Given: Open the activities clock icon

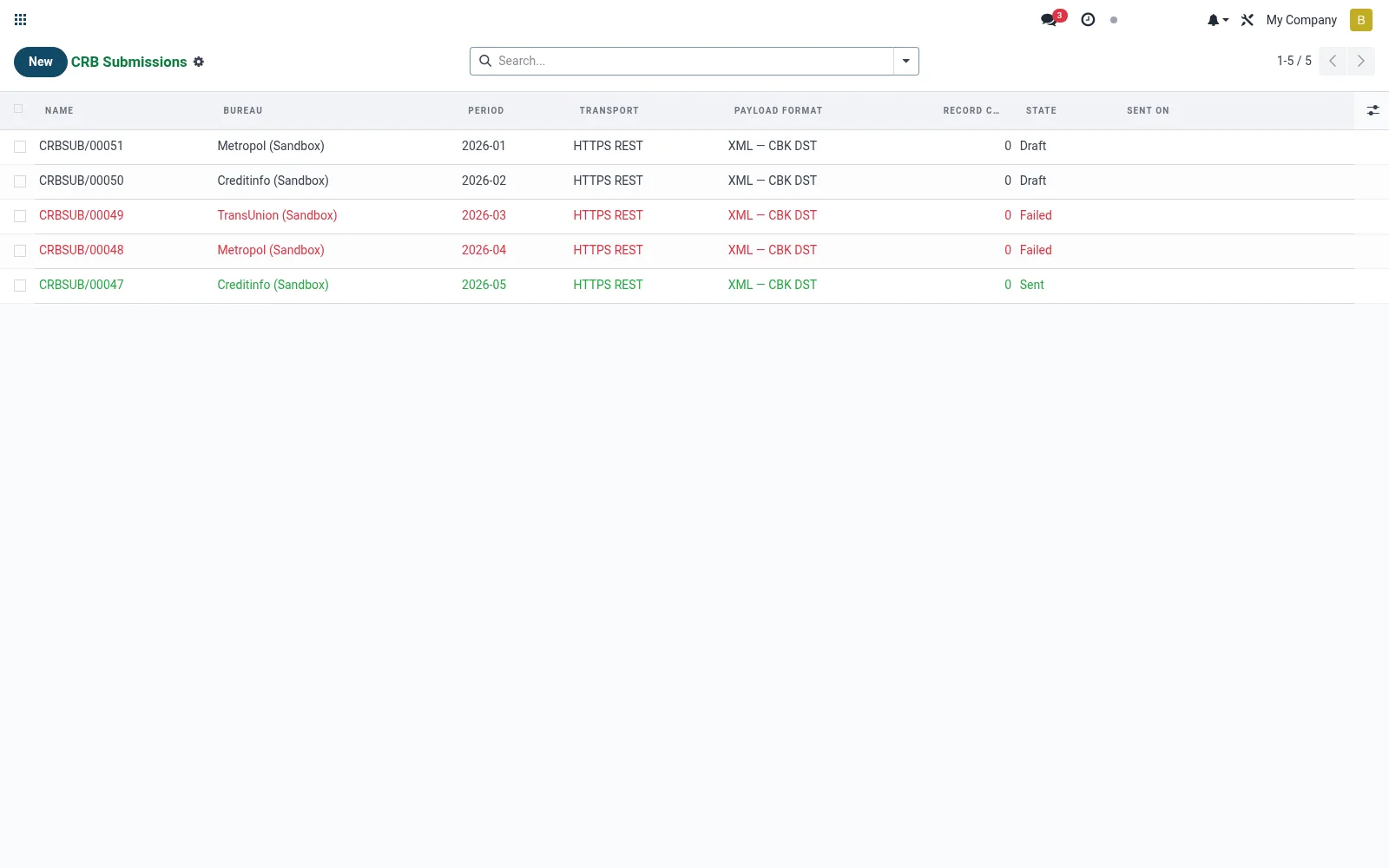Looking at the screenshot, I should [x=1088, y=19].
